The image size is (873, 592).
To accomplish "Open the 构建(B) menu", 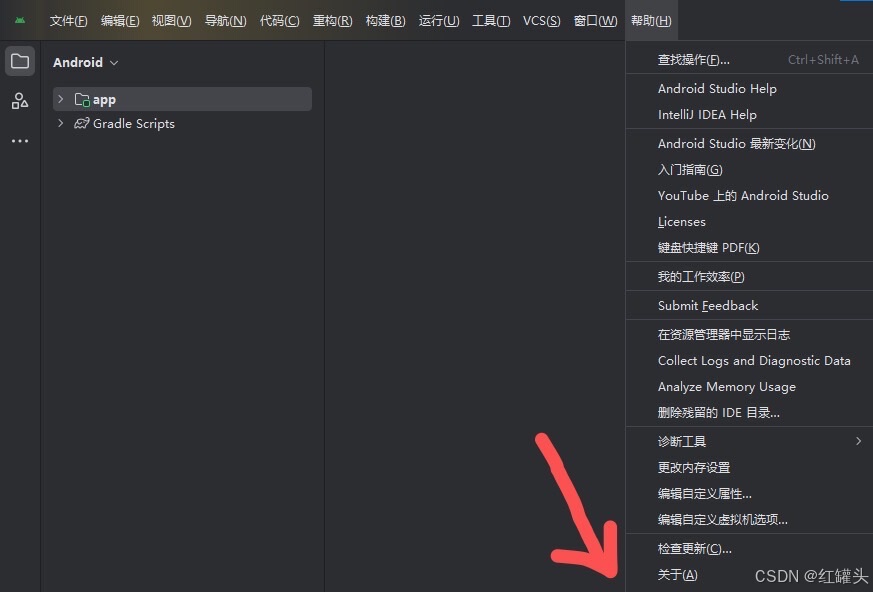I will click(385, 21).
